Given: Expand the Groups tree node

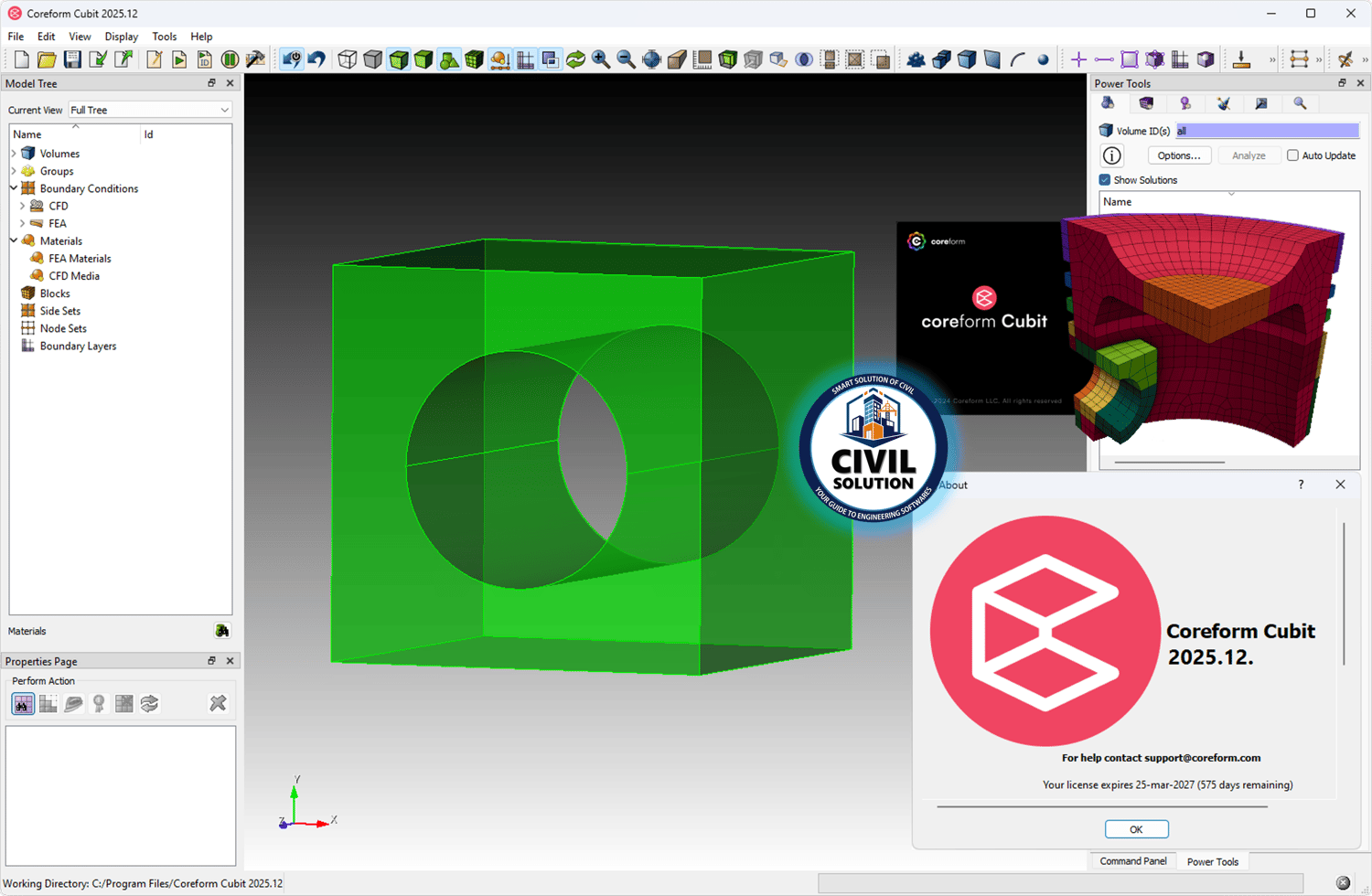Looking at the screenshot, I should [14, 171].
